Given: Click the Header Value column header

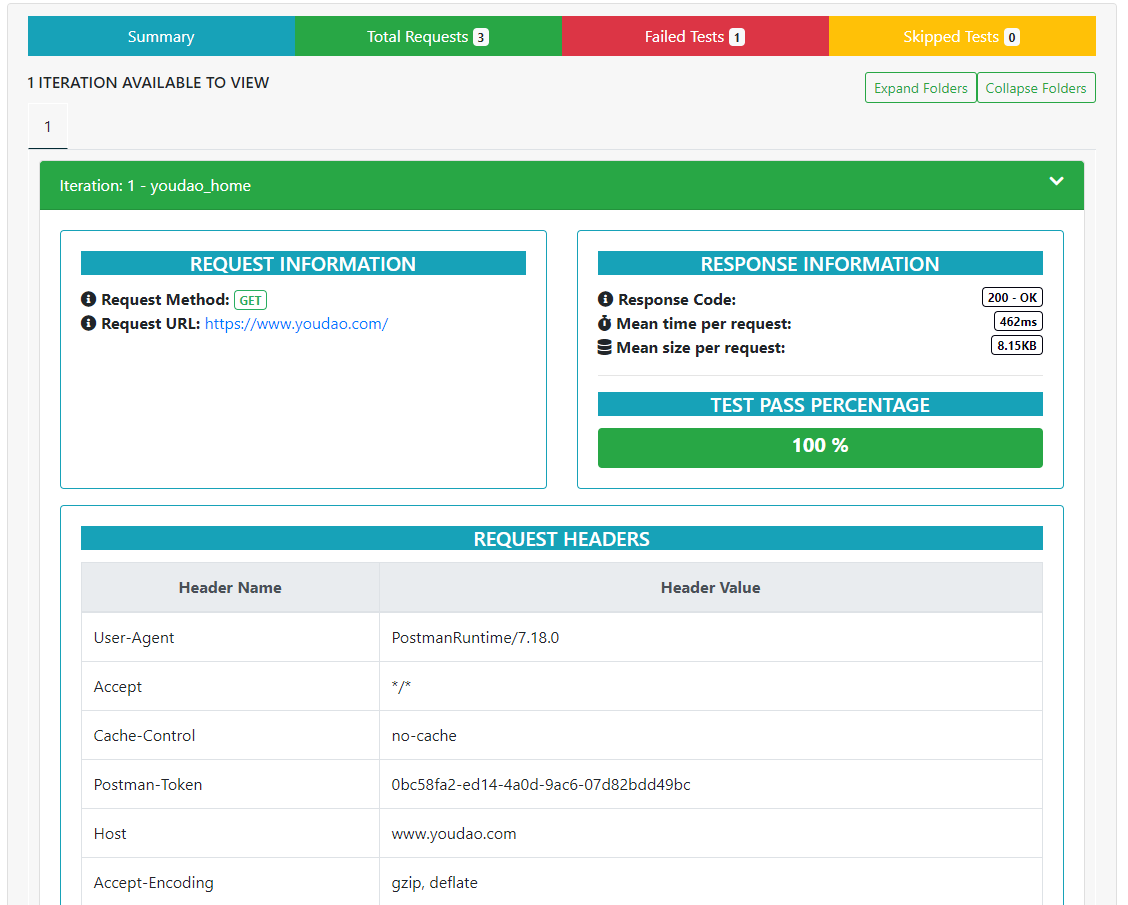Looking at the screenshot, I should (x=711, y=588).
